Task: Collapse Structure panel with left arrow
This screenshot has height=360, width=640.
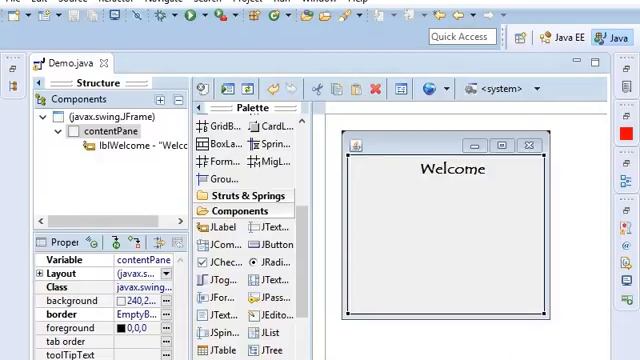Action: click(39, 83)
